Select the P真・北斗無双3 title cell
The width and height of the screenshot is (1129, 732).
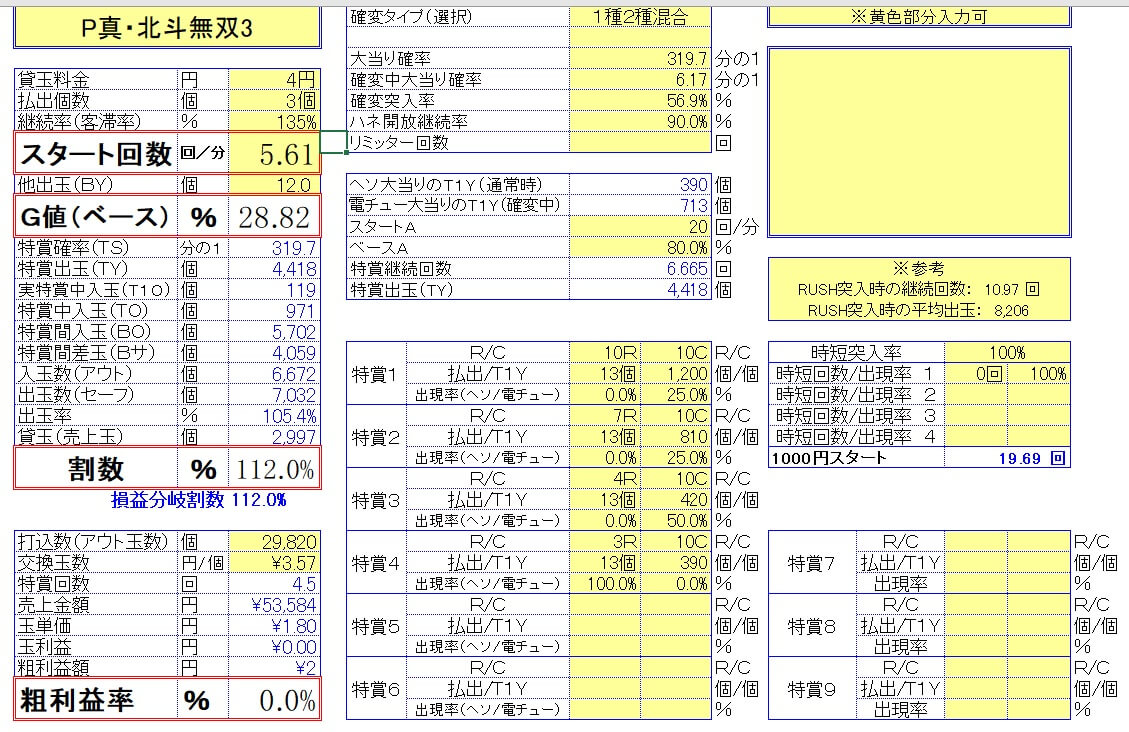coord(167,28)
